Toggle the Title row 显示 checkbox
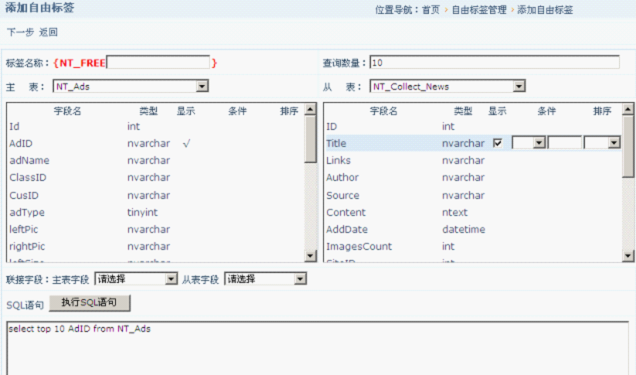 click(498, 143)
